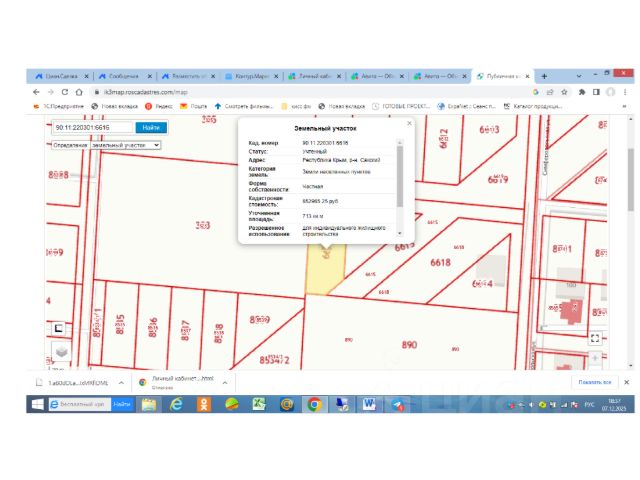This screenshot has height=480, width=640.
Task: Open the extensions puzzle icon
Action: pyautogui.click(x=582, y=92)
